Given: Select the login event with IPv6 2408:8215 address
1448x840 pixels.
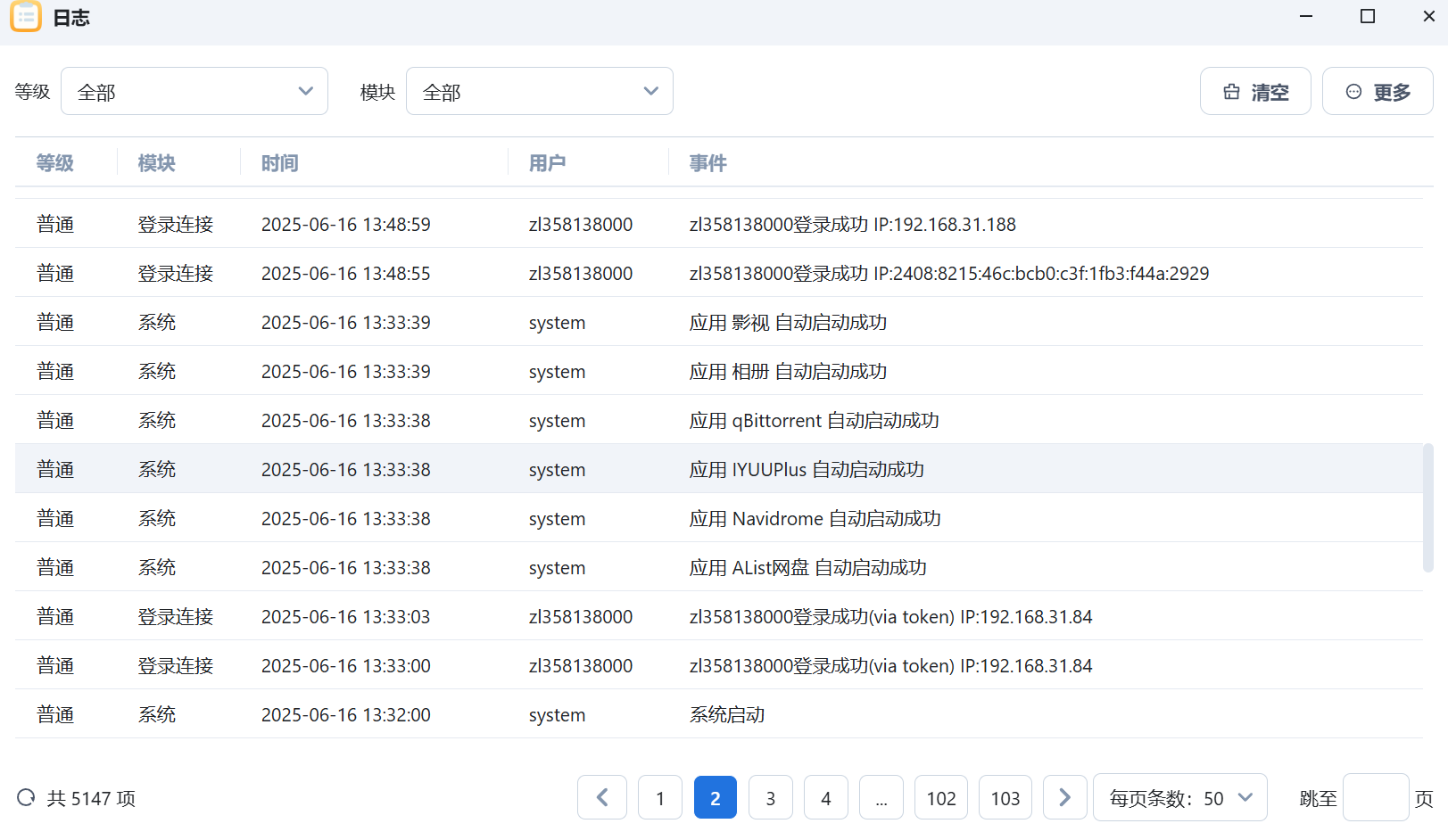Looking at the screenshot, I should [x=719, y=273].
